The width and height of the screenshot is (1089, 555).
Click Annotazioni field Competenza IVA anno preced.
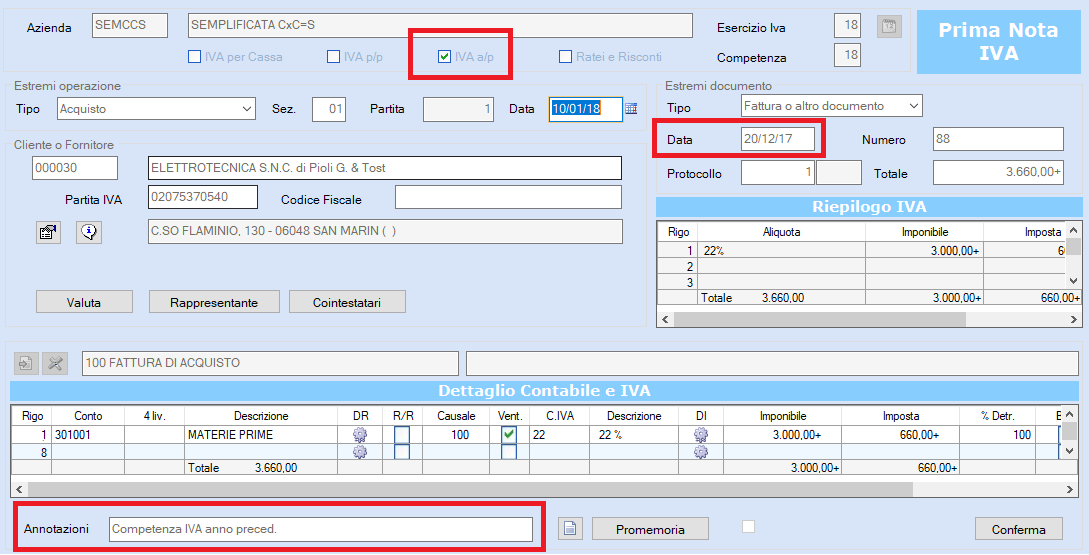(x=321, y=529)
